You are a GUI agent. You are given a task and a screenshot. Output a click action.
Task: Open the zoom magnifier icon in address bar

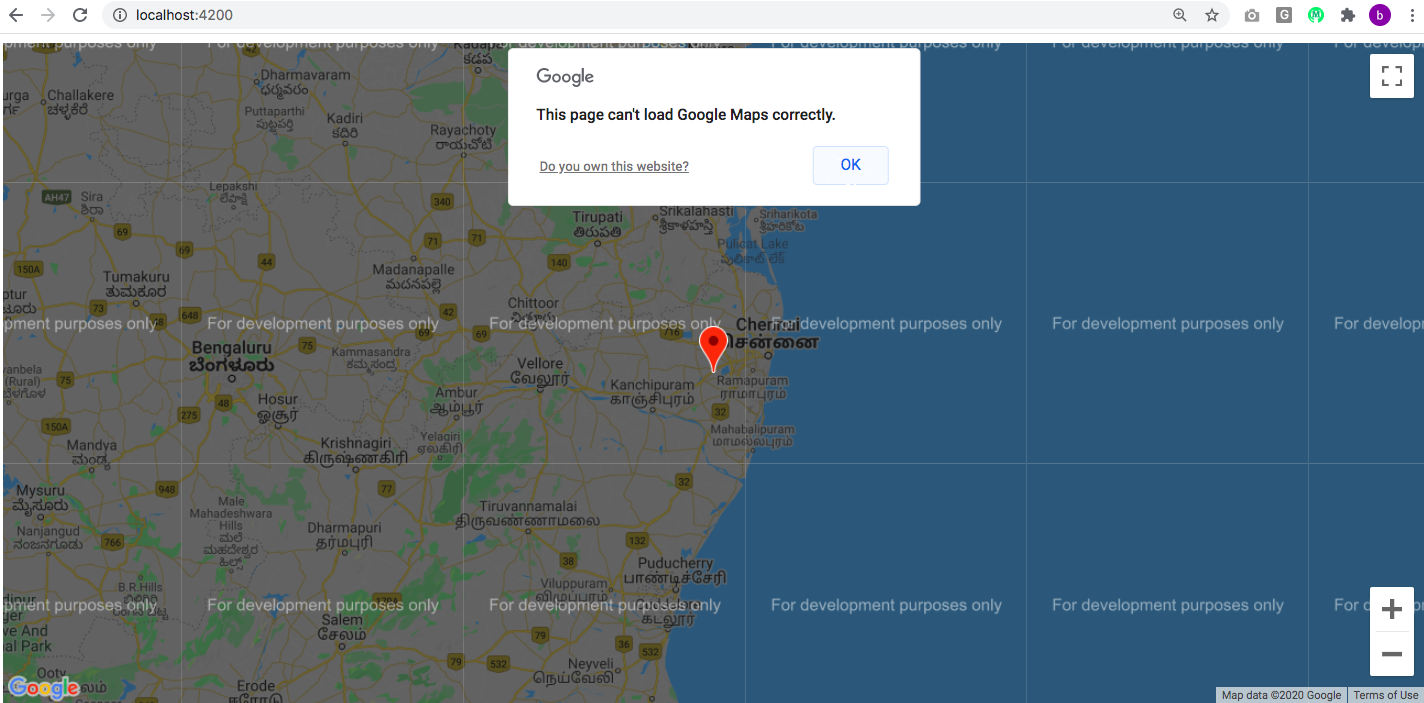[1180, 15]
